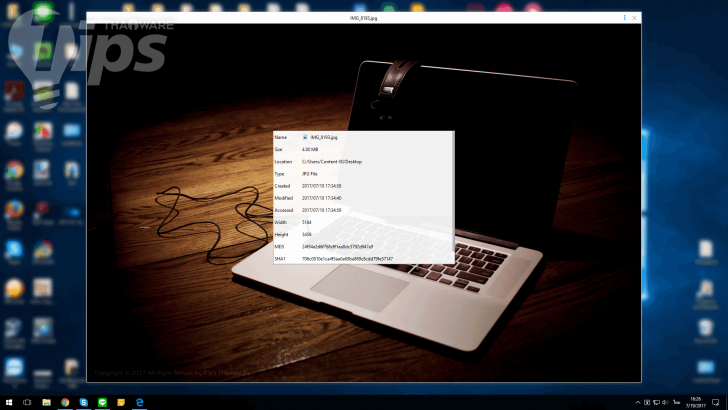
Task: Click the "MD5" label in info panel
Action: point(279,247)
